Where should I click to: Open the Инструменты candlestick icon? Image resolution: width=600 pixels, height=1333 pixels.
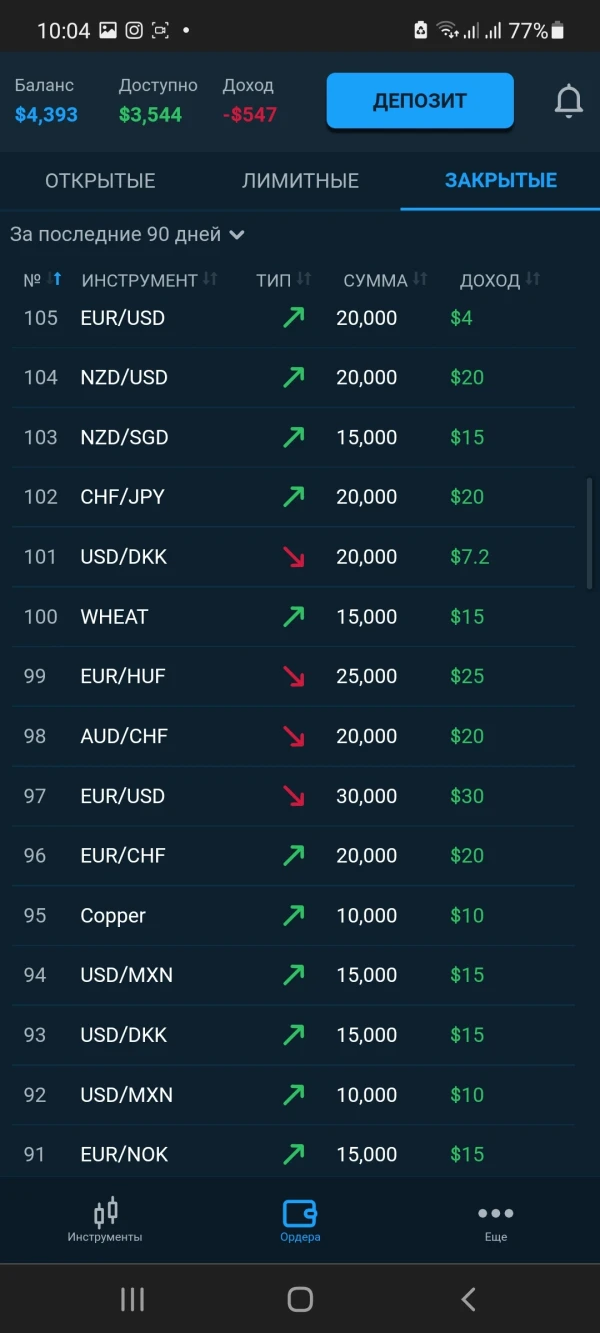click(x=105, y=1213)
